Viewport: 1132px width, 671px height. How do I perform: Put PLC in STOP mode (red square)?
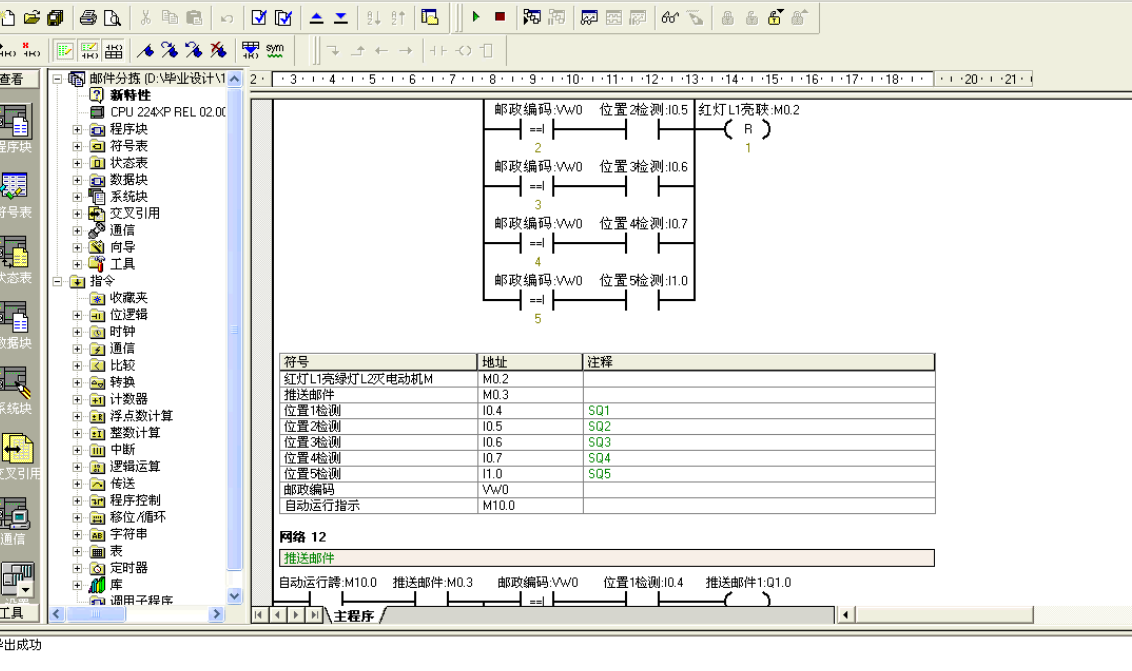(x=500, y=17)
